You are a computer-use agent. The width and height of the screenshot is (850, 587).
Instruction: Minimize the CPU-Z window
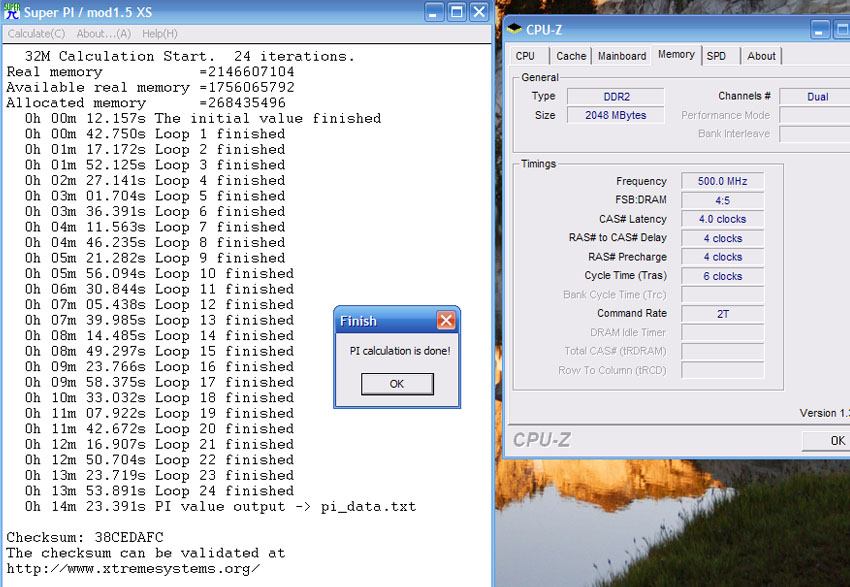(x=820, y=30)
